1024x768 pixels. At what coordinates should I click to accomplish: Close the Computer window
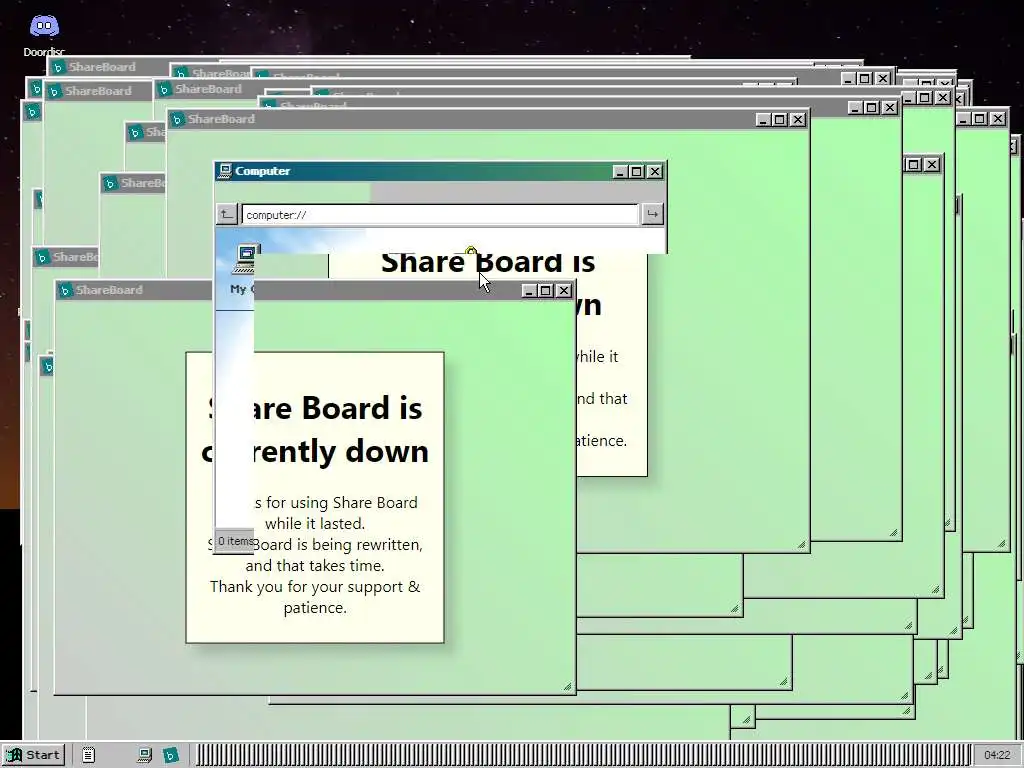tap(654, 171)
